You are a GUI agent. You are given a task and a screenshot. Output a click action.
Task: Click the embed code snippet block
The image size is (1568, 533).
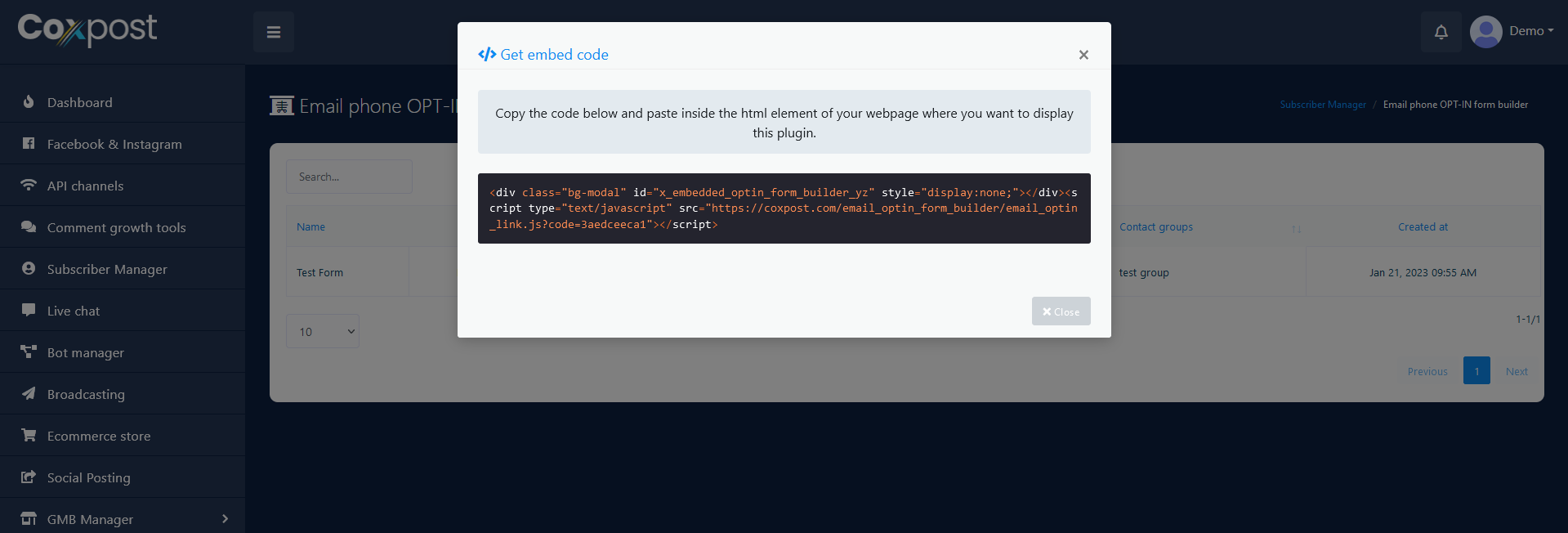click(784, 208)
